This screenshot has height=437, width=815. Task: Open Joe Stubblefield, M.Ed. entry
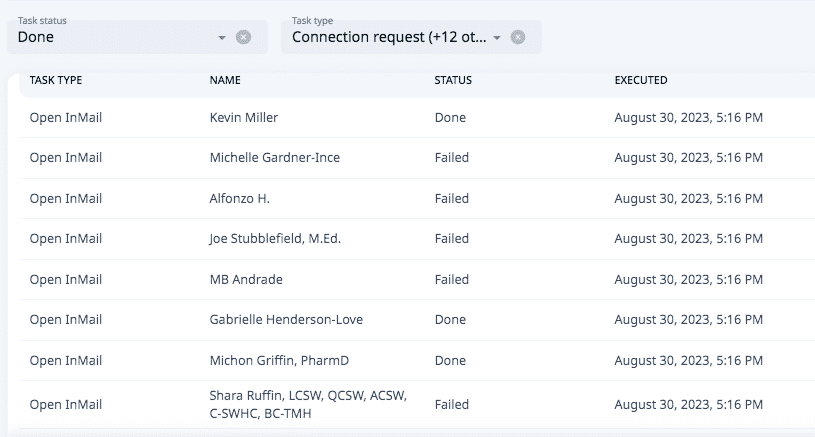point(275,239)
